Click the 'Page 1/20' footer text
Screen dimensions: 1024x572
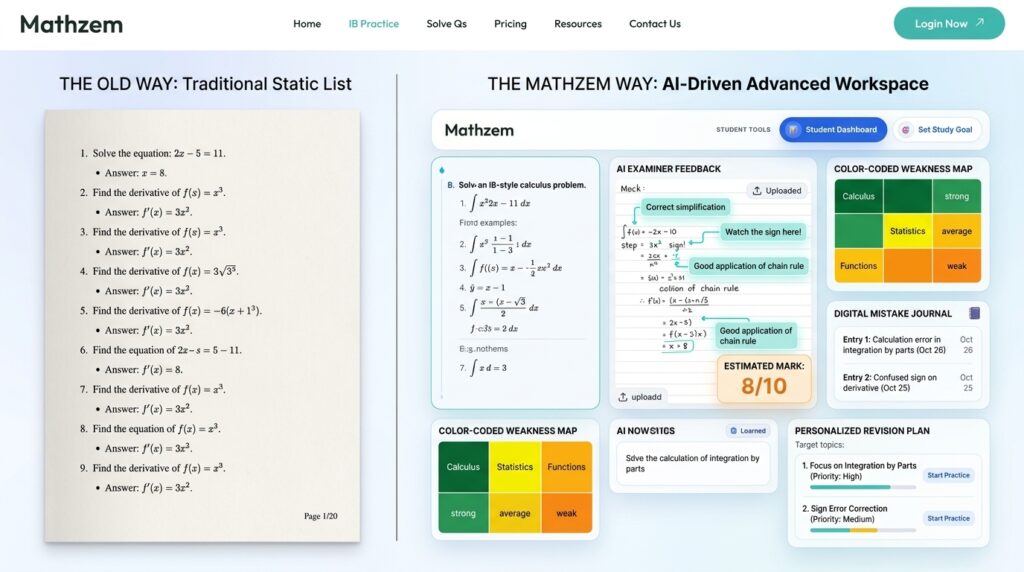321,516
